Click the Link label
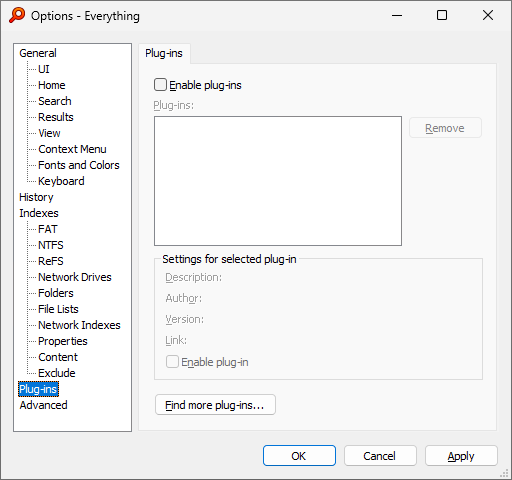Screen dimensions: 512x480 point(176,340)
